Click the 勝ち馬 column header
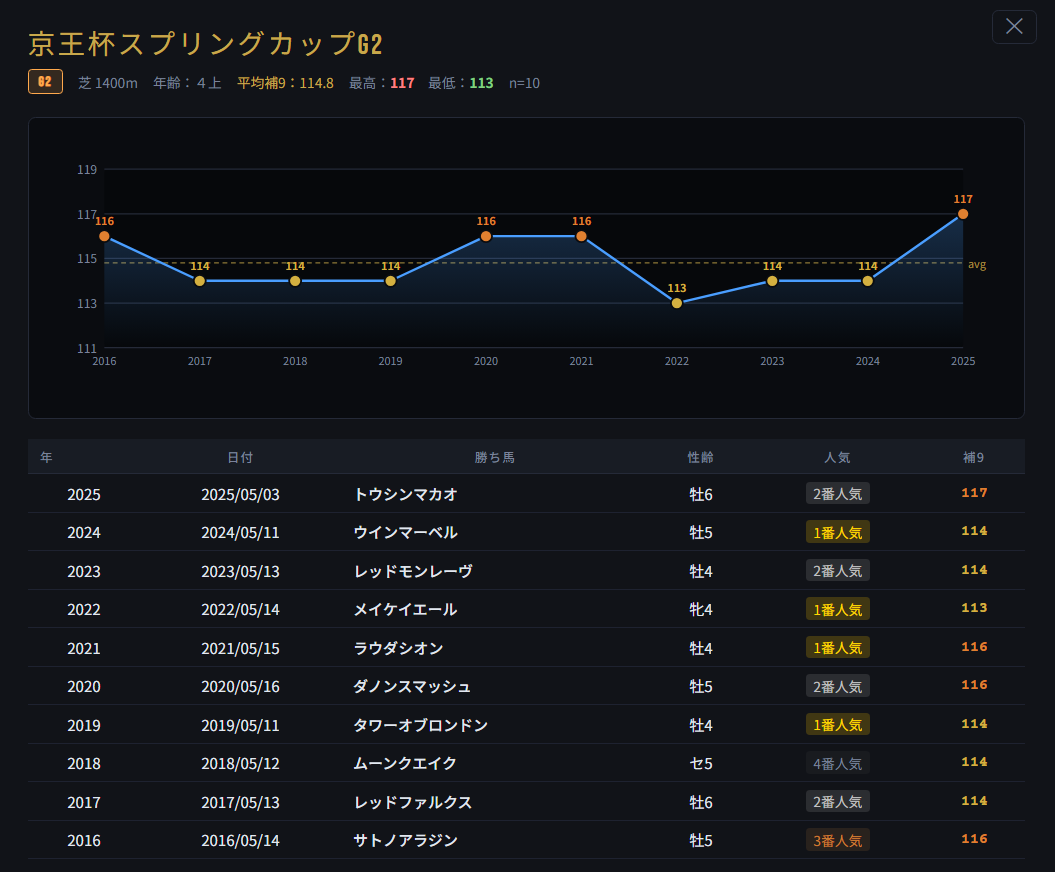1055x872 pixels. click(x=494, y=457)
